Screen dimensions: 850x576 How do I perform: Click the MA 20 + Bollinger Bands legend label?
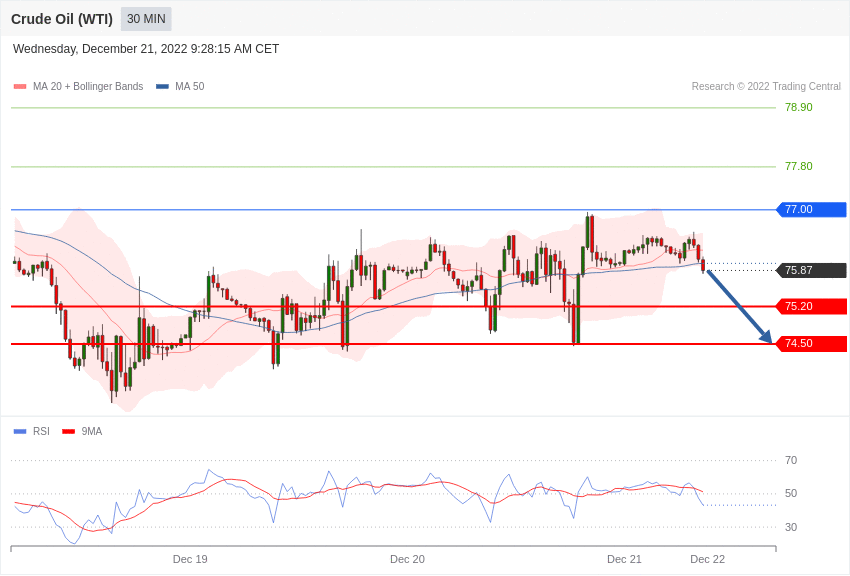coord(88,87)
